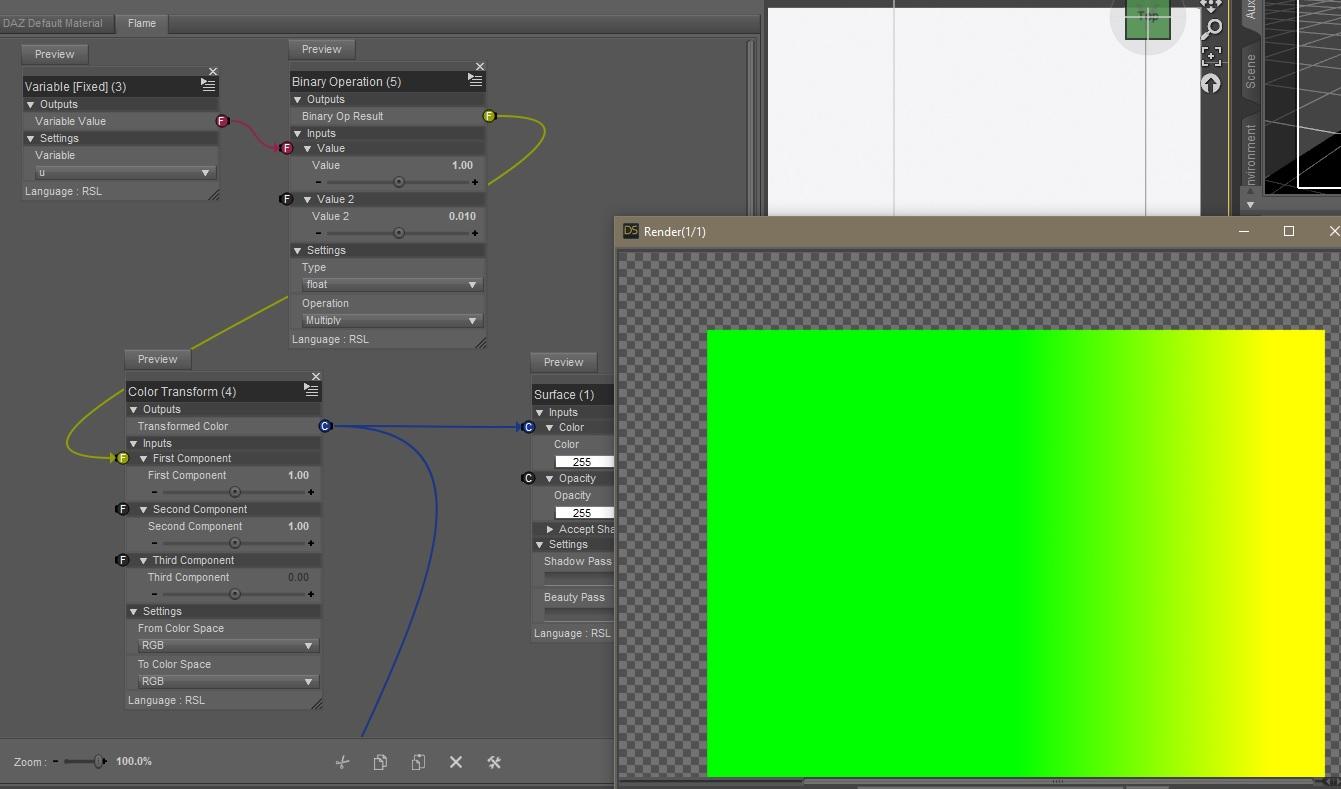The height and width of the screenshot is (789, 1341).
Task: Collapse Settings in Binary Operation brick
Action: coord(297,250)
